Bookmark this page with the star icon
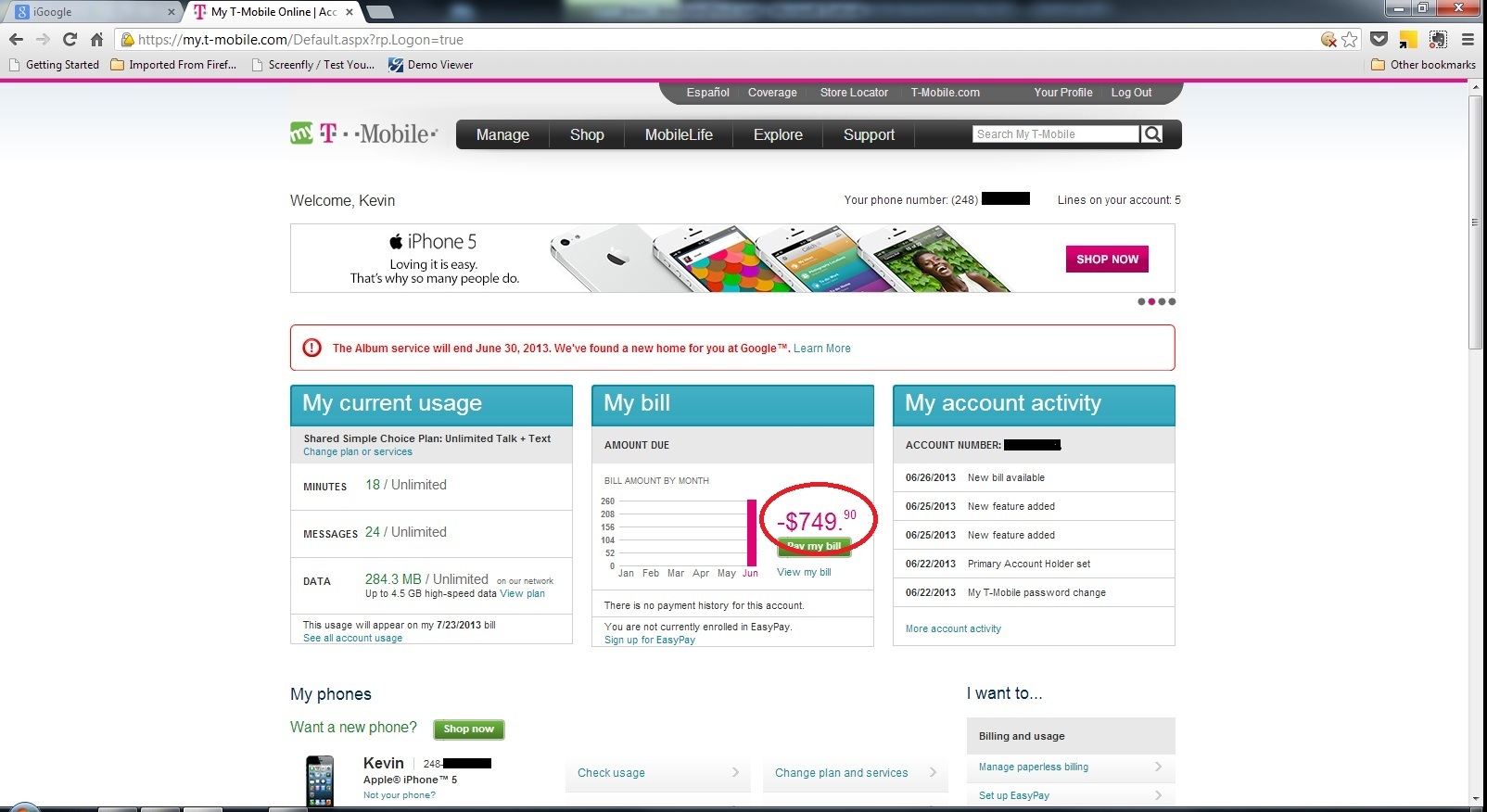The image size is (1487, 812). click(1350, 40)
